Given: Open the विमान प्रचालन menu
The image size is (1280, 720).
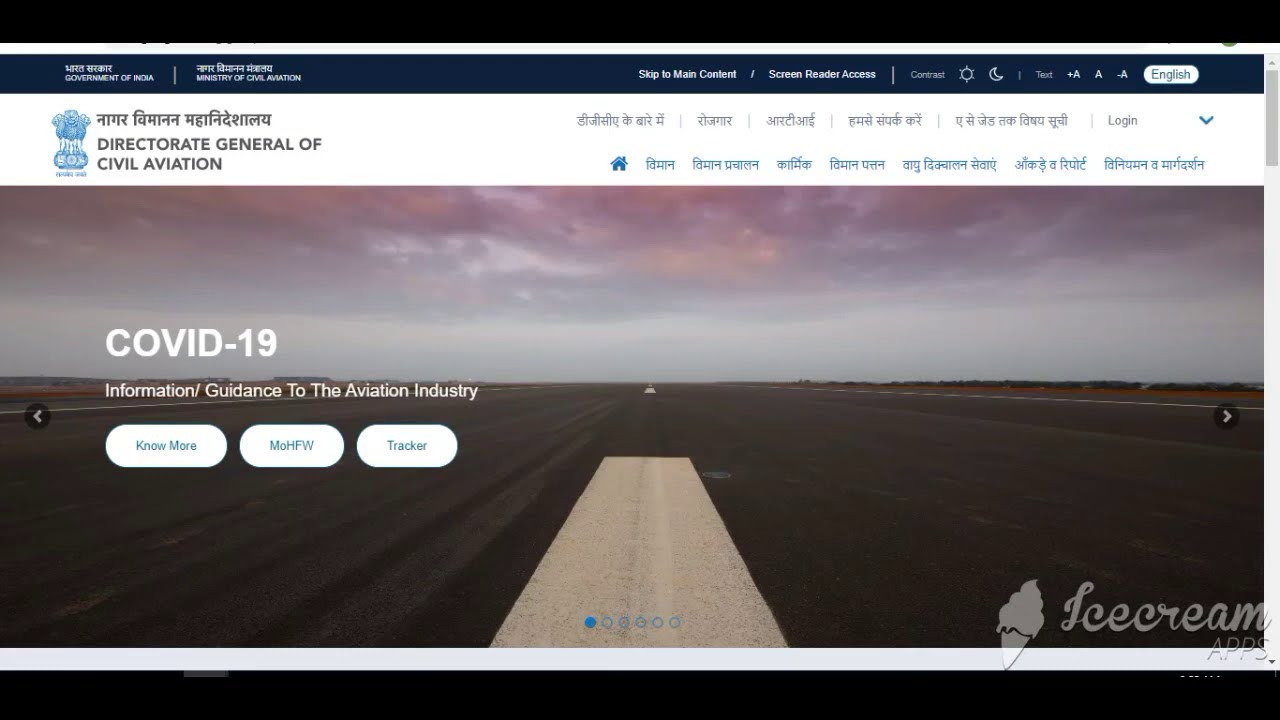Looking at the screenshot, I should pyautogui.click(x=726, y=165).
